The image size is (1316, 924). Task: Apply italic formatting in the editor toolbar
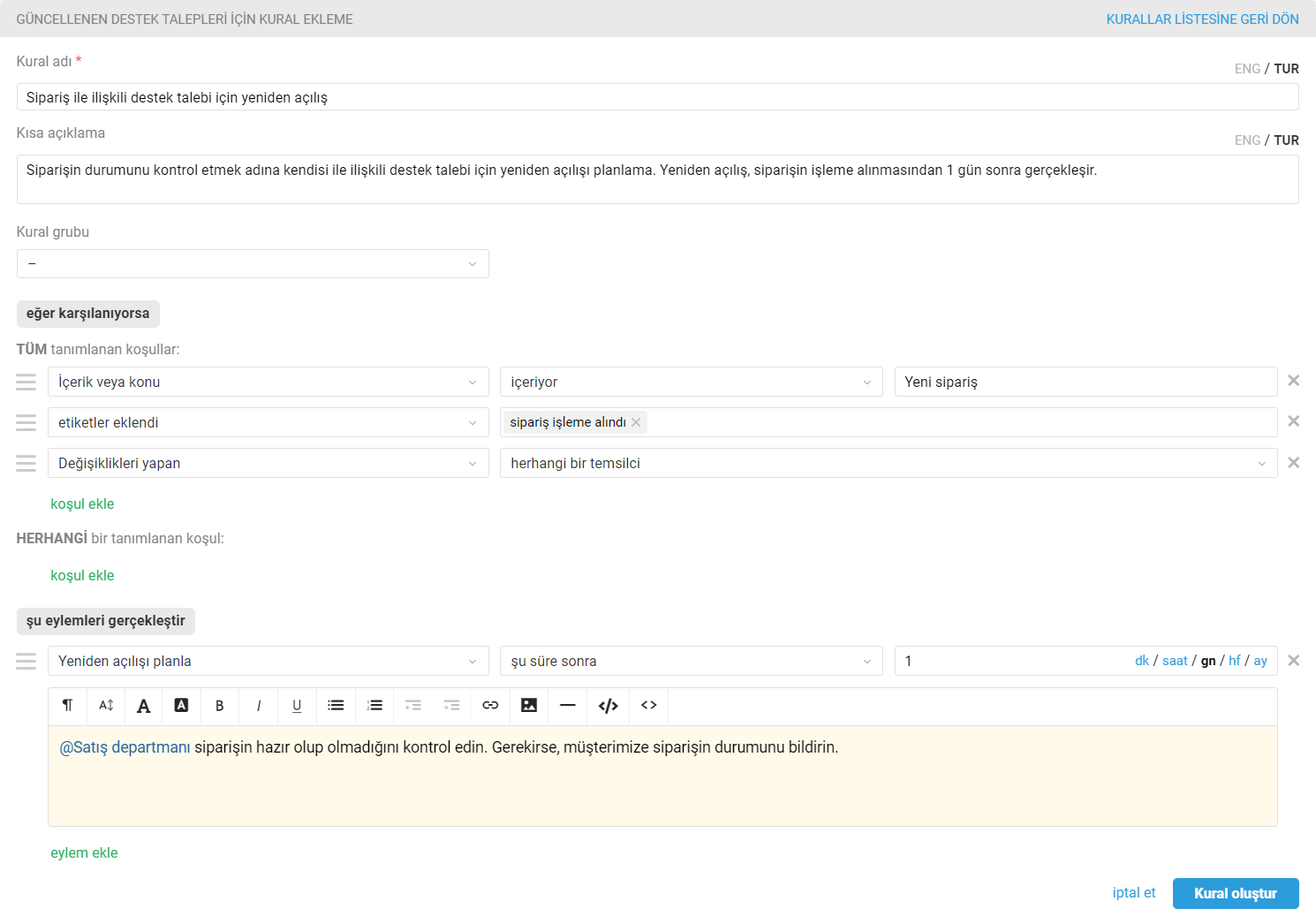[259, 706]
